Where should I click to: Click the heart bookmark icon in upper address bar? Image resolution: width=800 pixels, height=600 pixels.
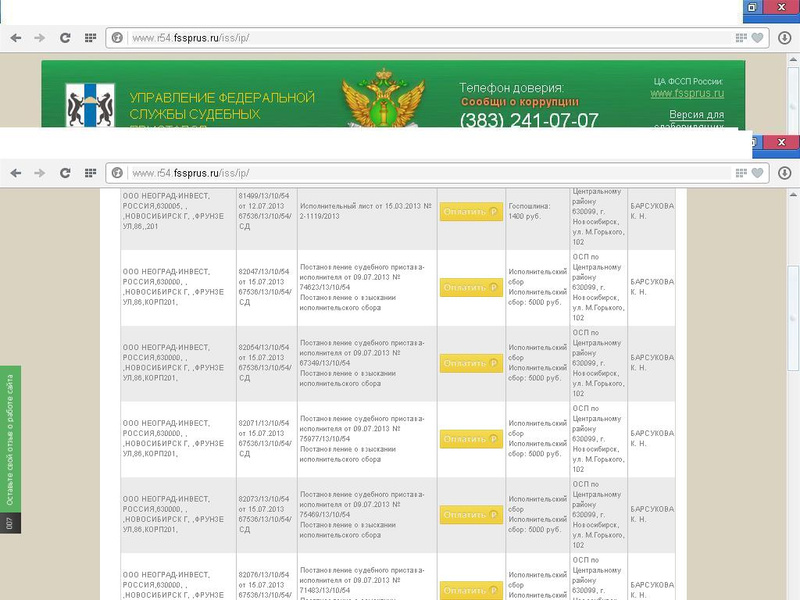[757, 37]
